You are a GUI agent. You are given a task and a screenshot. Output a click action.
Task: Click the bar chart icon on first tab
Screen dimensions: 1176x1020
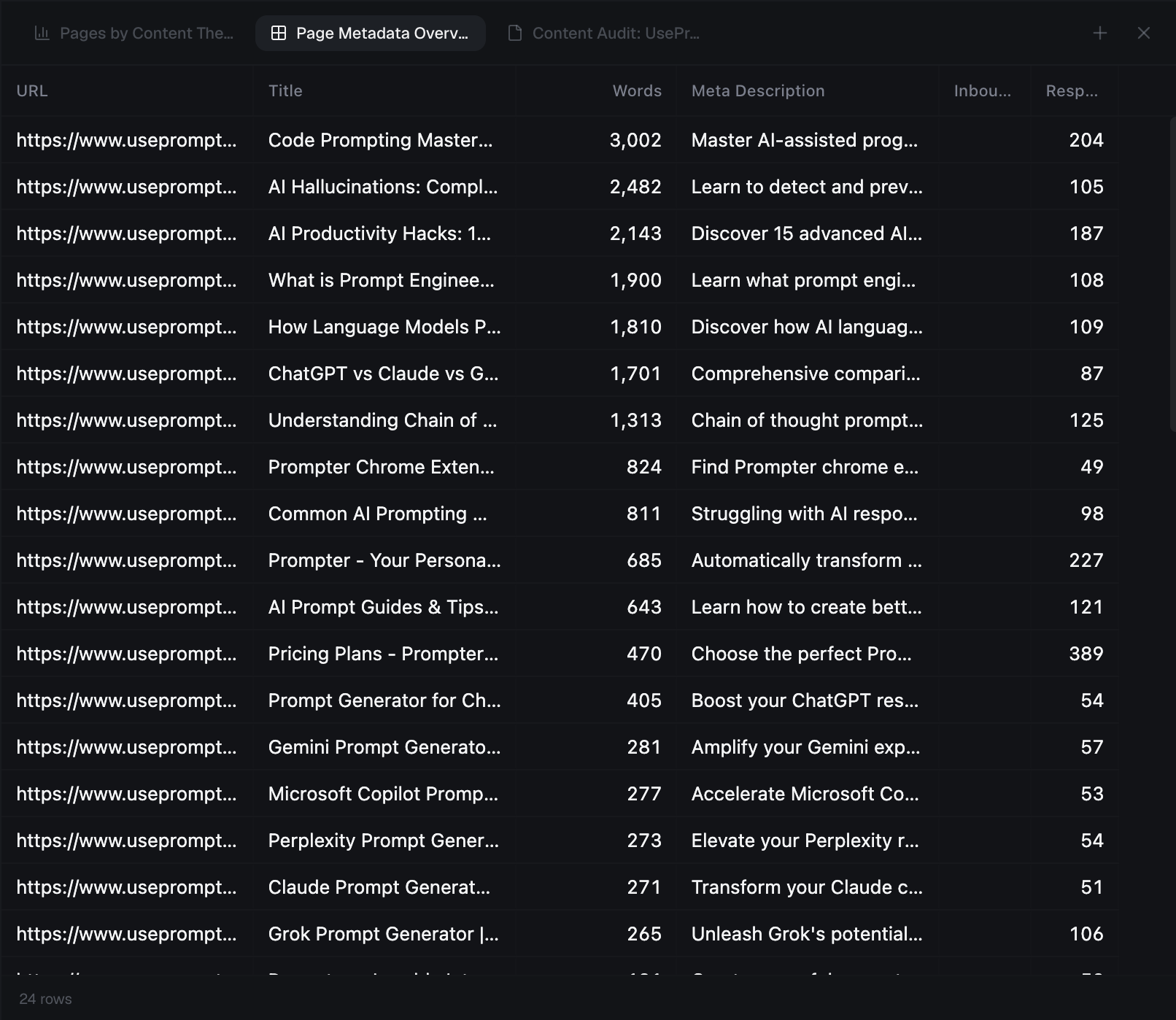[42, 33]
